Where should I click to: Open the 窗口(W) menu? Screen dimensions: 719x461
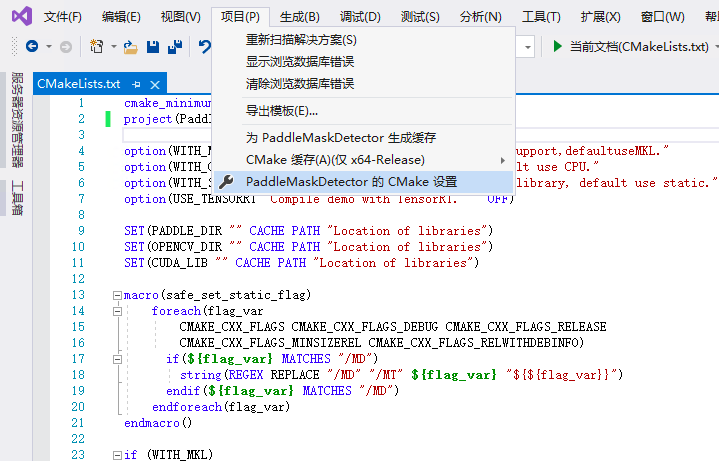click(662, 17)
